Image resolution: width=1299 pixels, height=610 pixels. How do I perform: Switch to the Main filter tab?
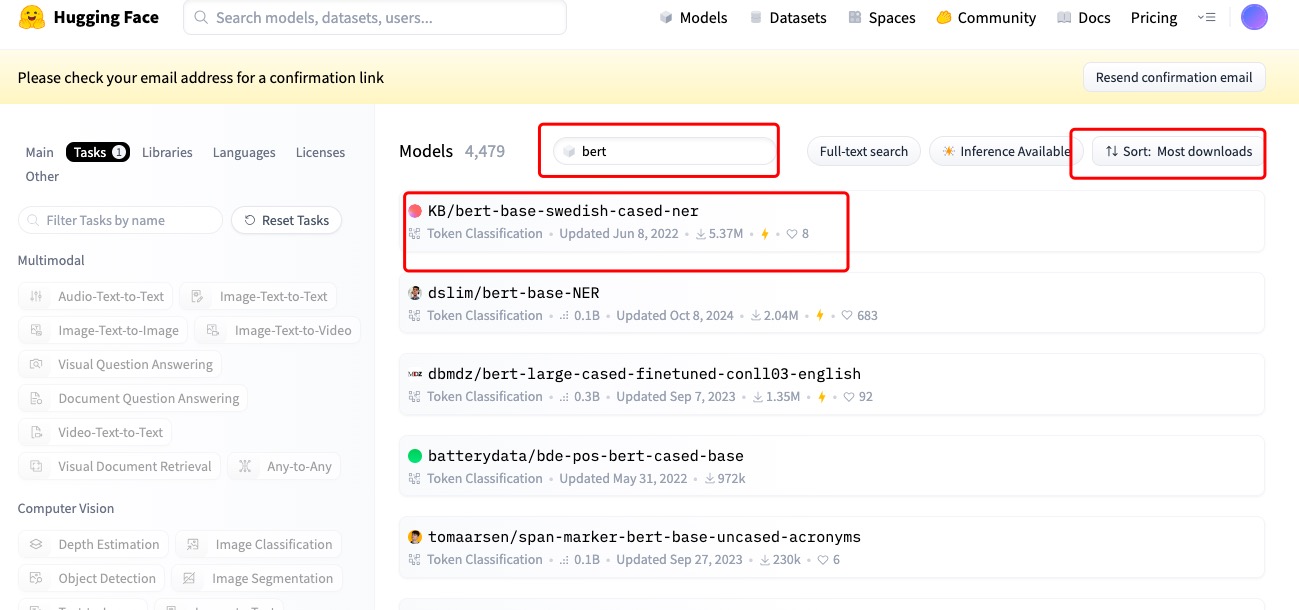click(40, 152)
